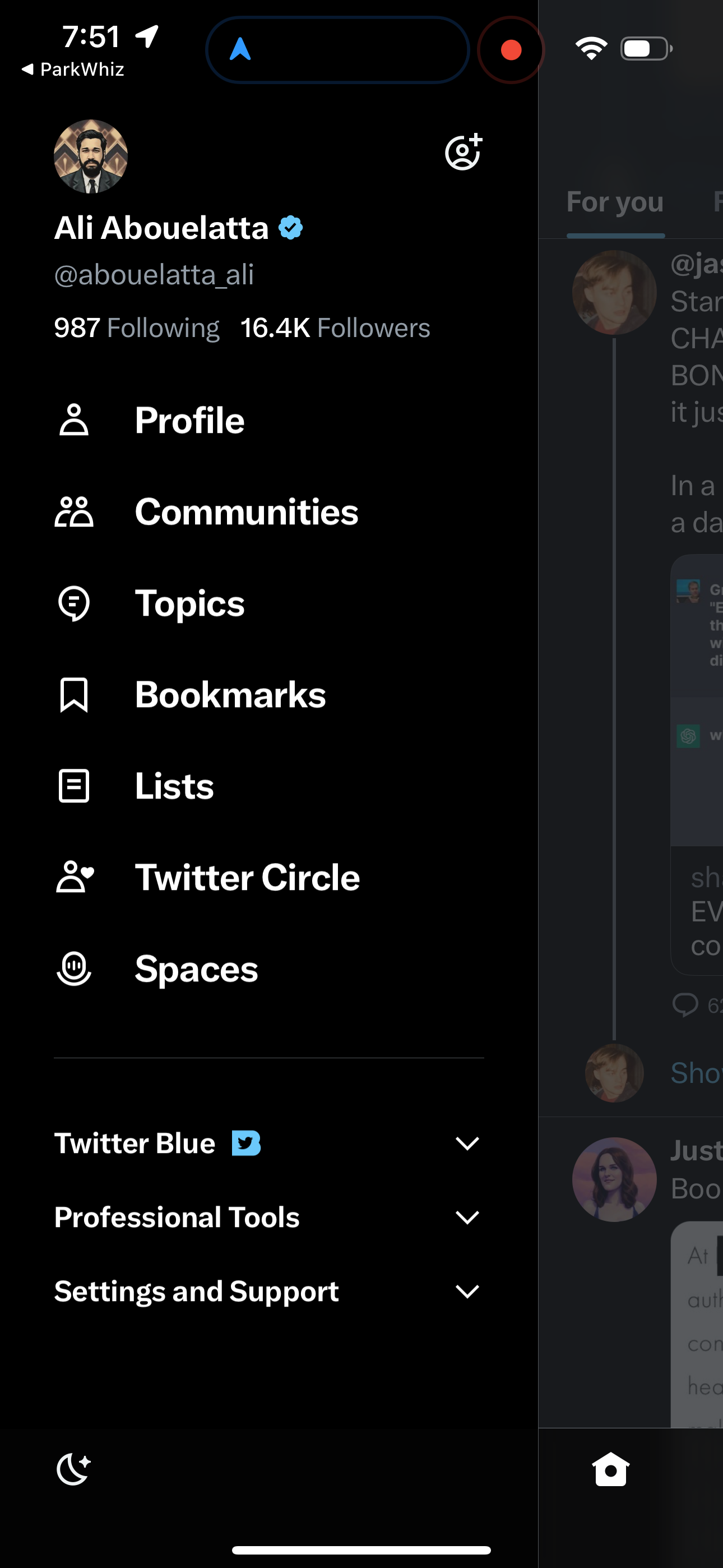723x1568 pixels.
Task: Expand Professional Tools
Action: click(466, 1217)
